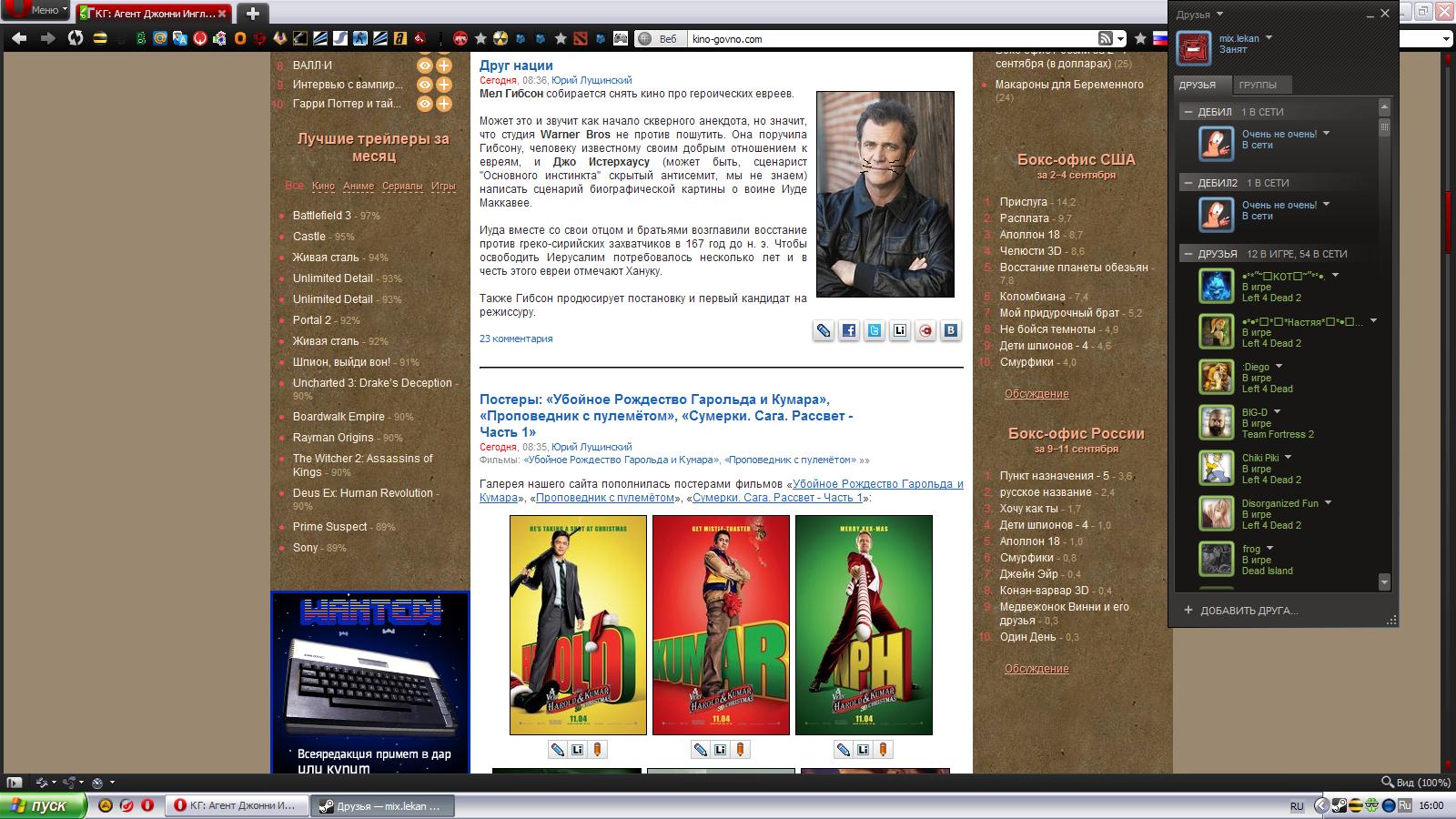Toggle eye icon next to Гарри Поттер

point(424,104)
